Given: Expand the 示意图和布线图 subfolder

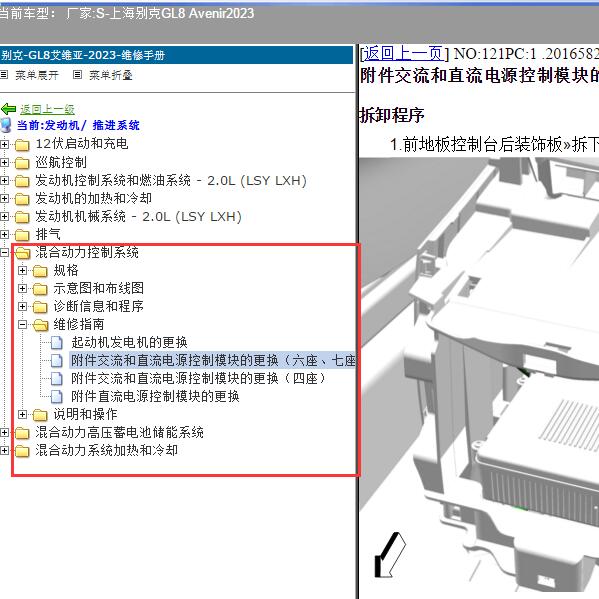Looking at the screenshot, I should pyautogui.click(x=23, y=288).
